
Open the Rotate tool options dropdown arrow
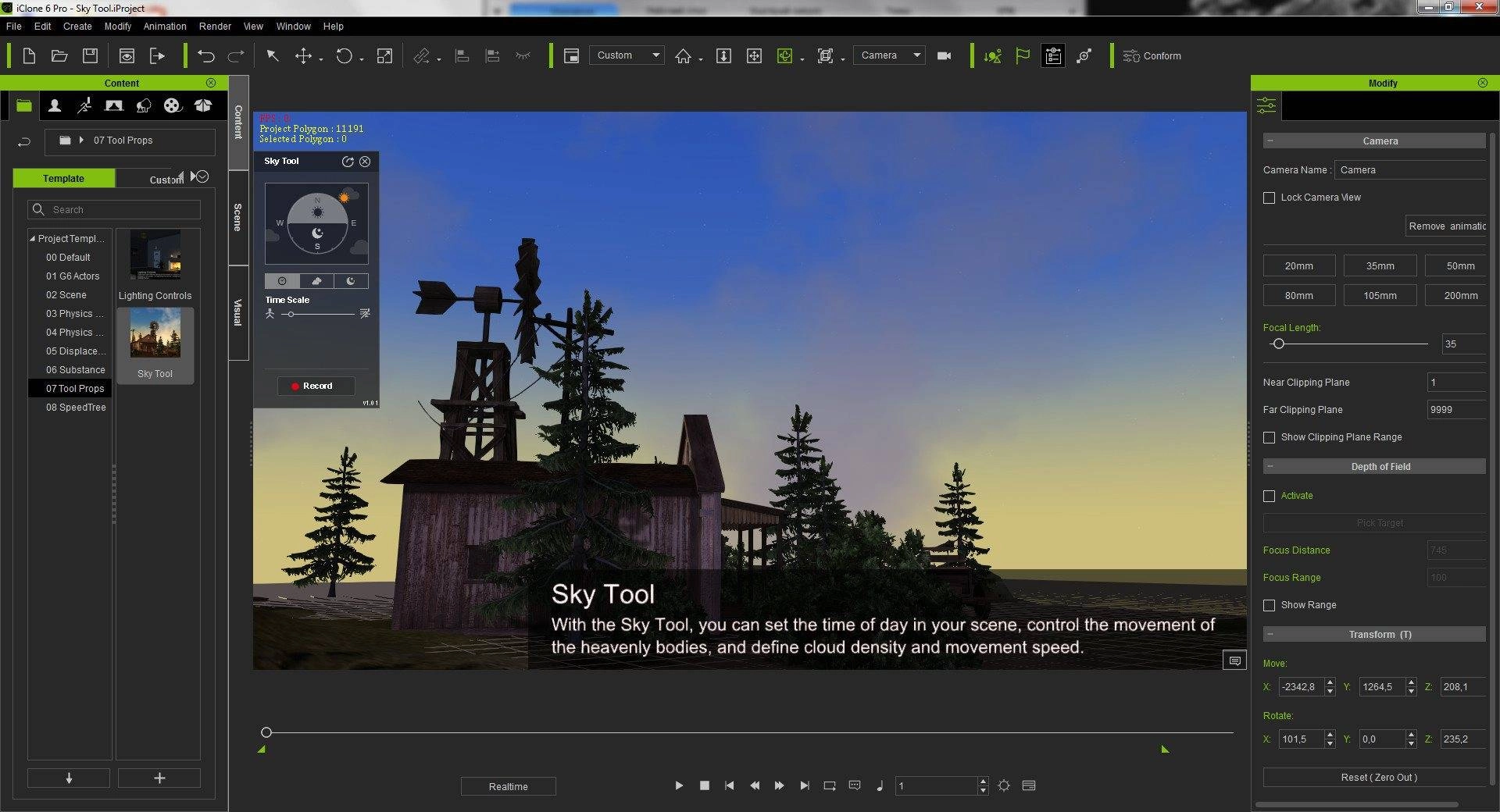[362, 60]
